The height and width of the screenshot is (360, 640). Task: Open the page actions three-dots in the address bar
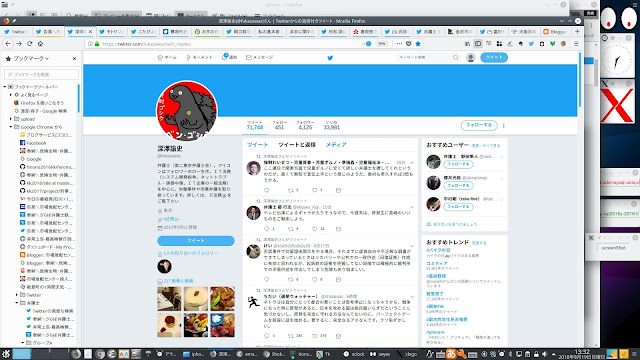399,44
